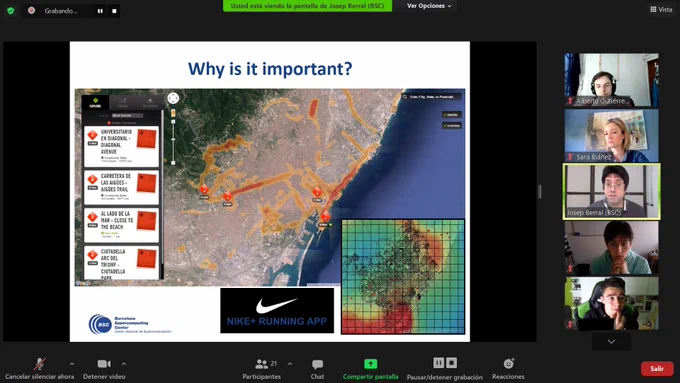
Task: Click Carretera de las Aigües route card
Action: (x=121, y=187)
